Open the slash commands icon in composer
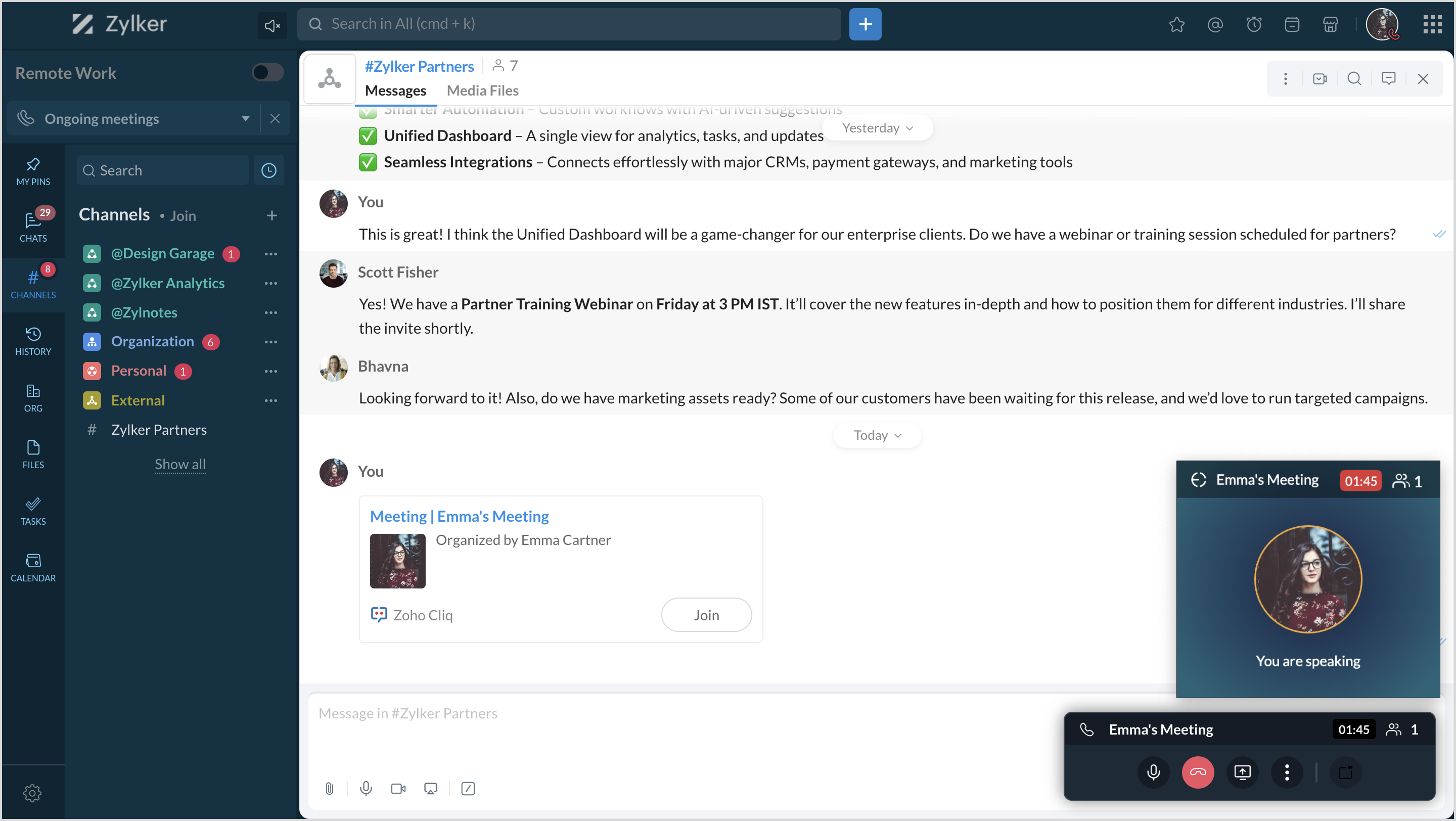This screenshot has height=821, width=1456. pos(468,788)
